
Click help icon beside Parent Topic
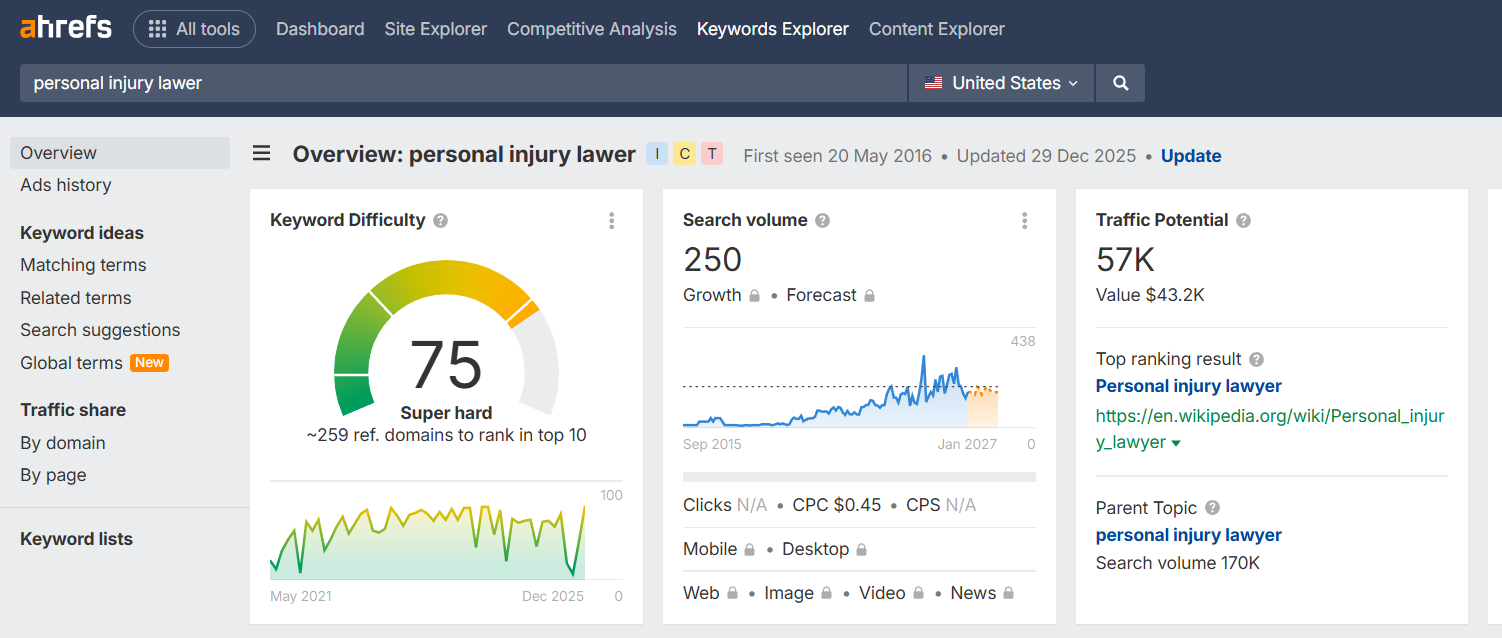pos(1213,508)
